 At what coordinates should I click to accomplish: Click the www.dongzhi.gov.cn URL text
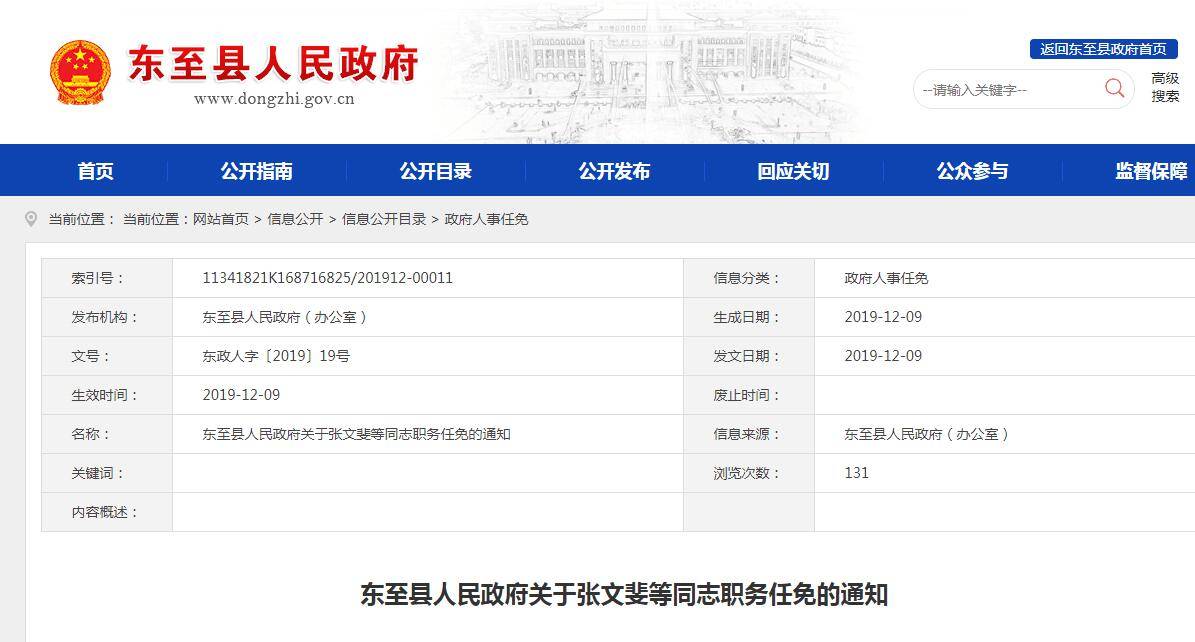[x=274, y=98]
